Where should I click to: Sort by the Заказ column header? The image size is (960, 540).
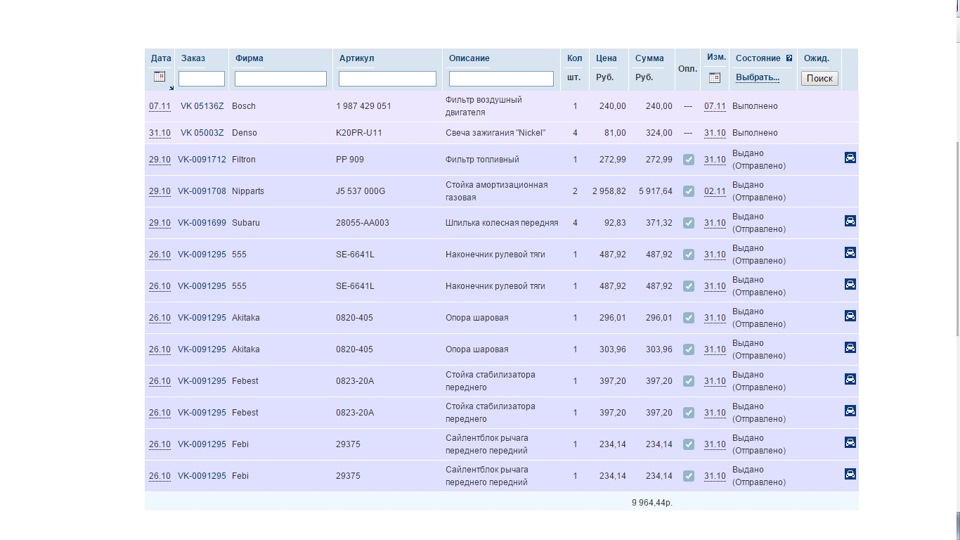tap(193, 58)
